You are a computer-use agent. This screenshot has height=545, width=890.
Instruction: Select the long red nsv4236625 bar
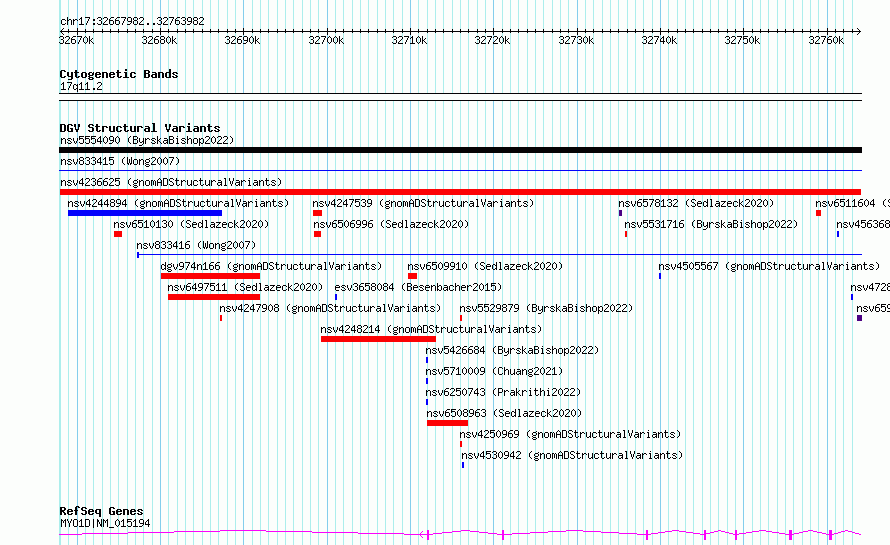click(460, 192)
